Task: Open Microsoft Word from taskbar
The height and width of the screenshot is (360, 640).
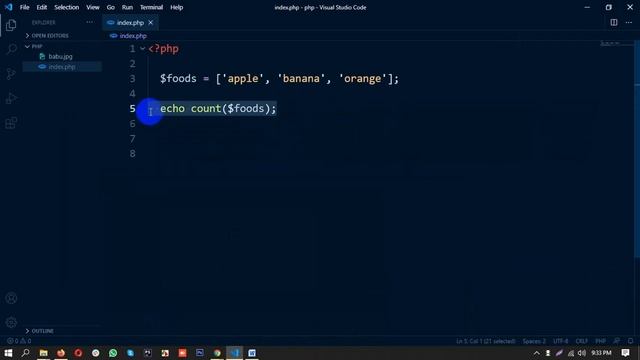Action: click(252, 353)
